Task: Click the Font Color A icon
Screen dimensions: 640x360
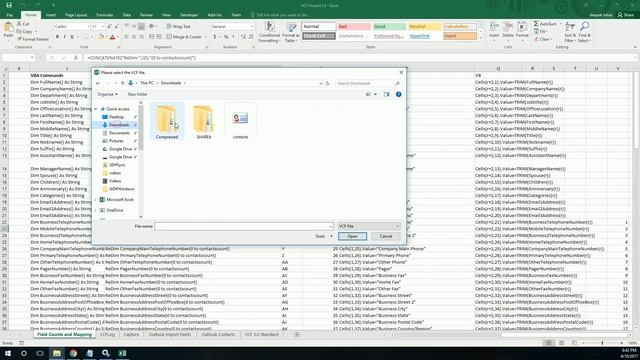Action: [x=112, y=37]
